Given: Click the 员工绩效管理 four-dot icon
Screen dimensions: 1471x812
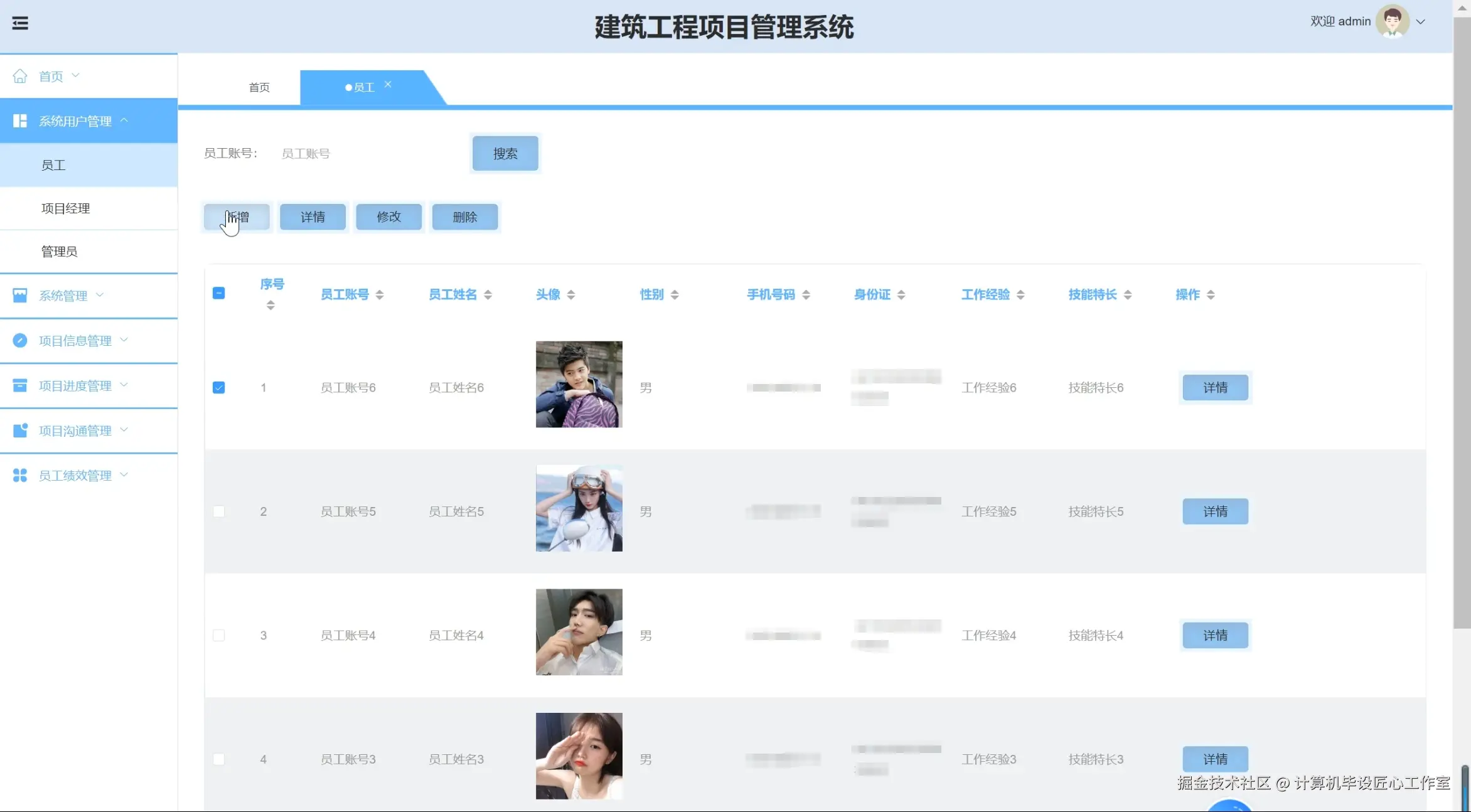Looking at the screenshot, I should pyautogui.click(x=20, y=475).
